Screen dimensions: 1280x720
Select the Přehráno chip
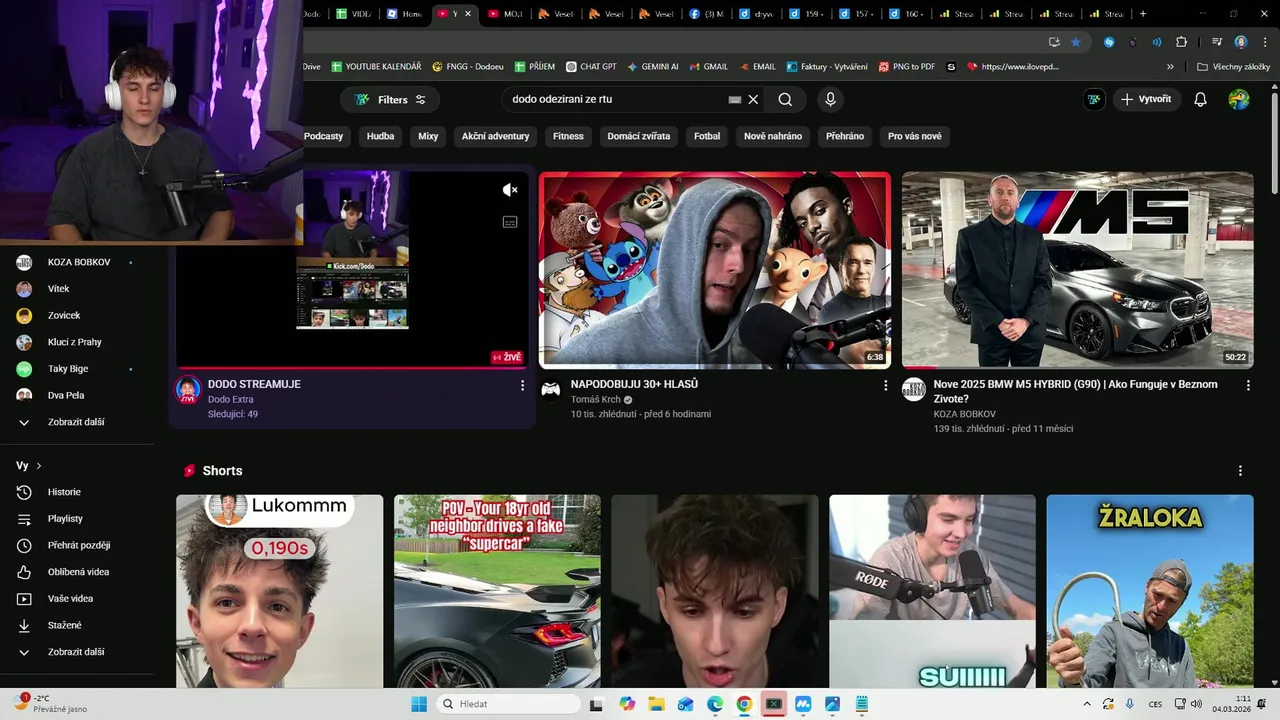pyautogui.click(x=845, y=136)
